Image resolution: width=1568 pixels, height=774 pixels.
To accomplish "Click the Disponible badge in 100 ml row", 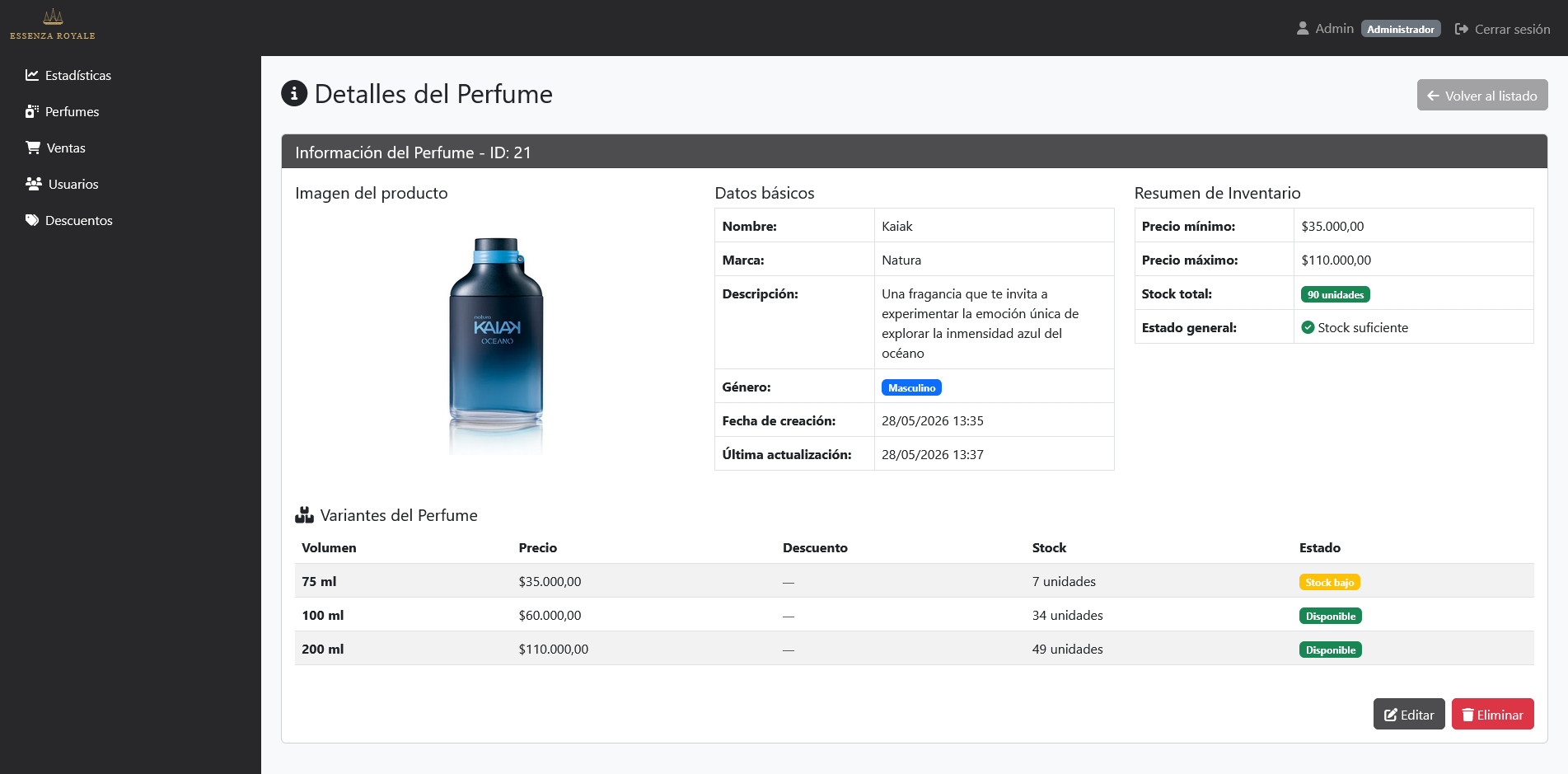I will pos(1331,616).
